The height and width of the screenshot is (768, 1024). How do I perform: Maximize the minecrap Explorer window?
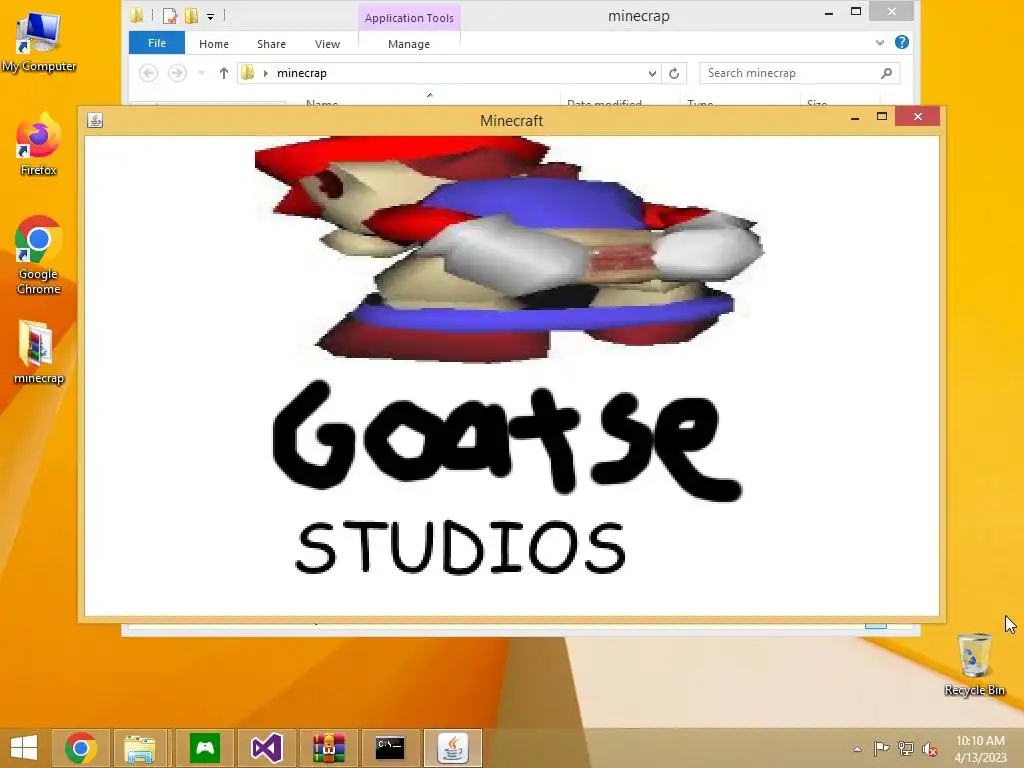(856, 12)
